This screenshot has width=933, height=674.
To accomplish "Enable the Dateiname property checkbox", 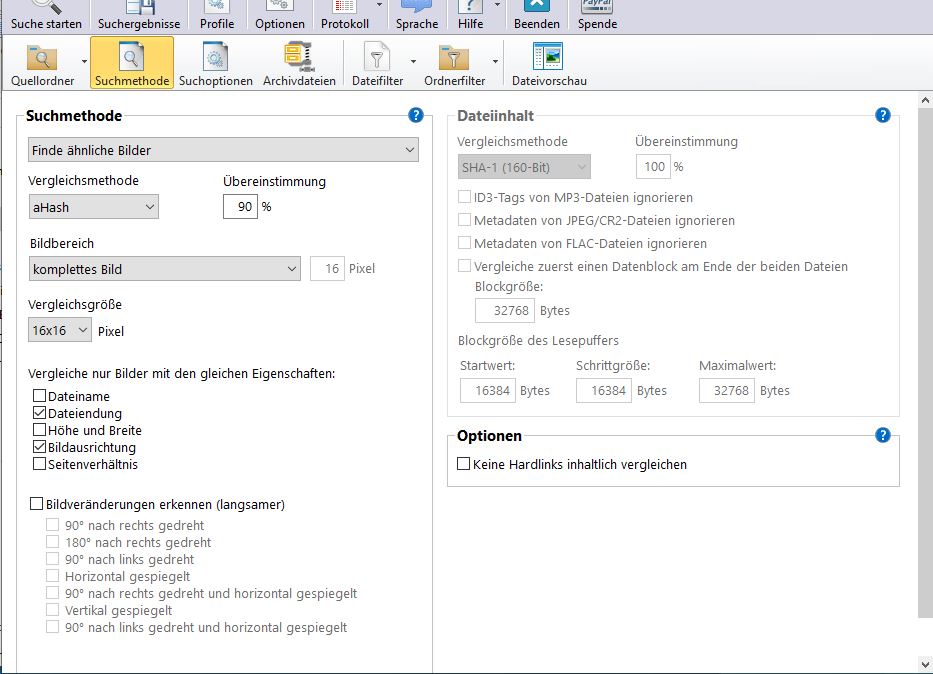I will 40,397.
